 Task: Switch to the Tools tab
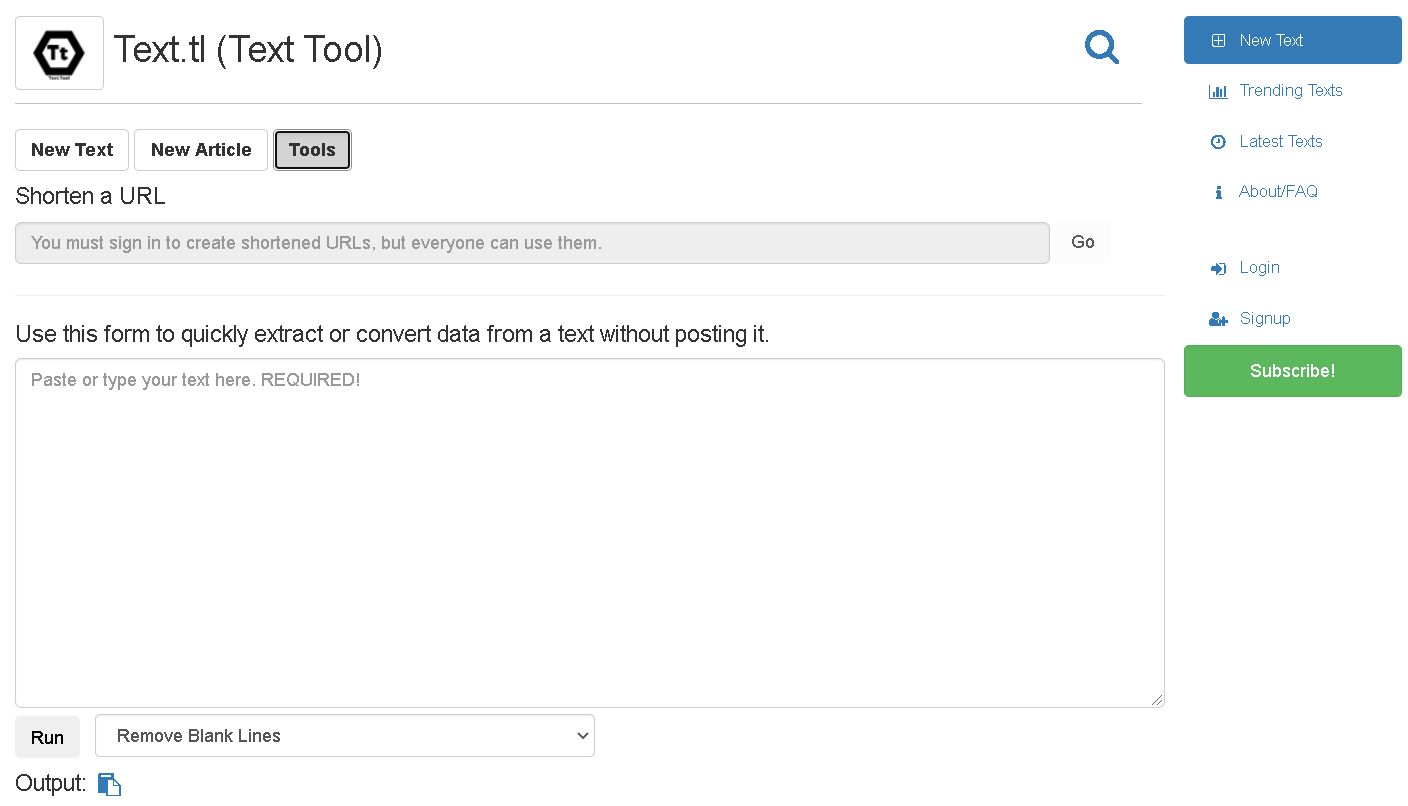[x=312, y=150]
